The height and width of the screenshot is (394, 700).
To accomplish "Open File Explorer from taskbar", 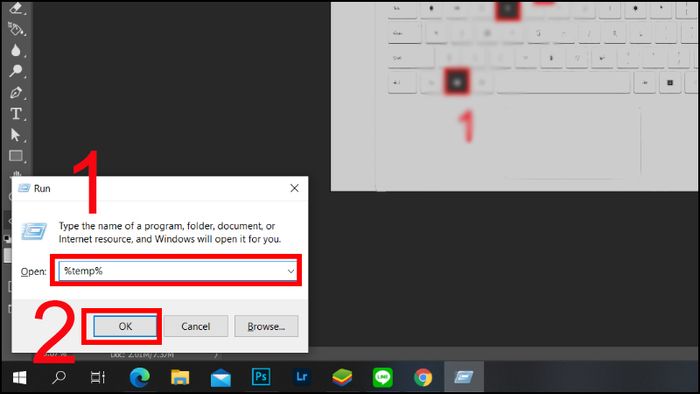I will tap(180, 377).
